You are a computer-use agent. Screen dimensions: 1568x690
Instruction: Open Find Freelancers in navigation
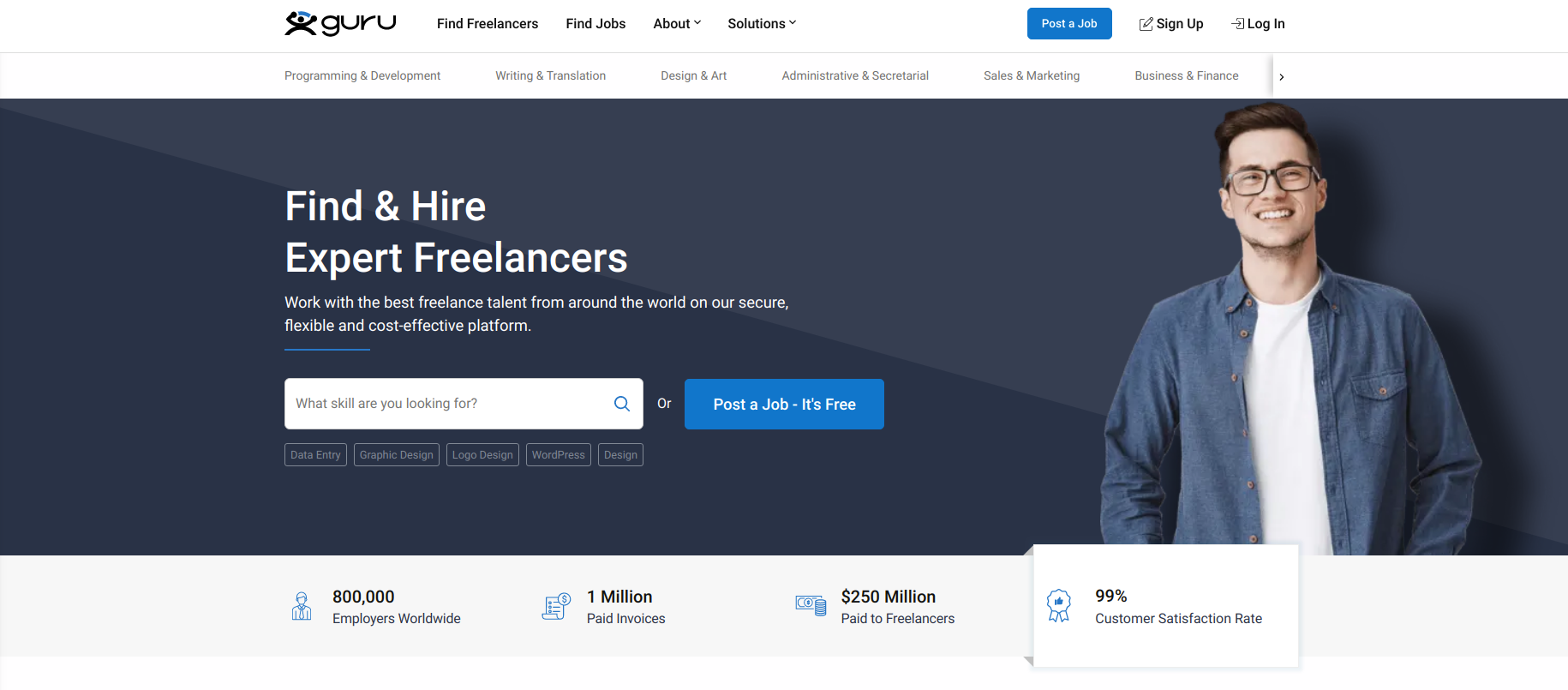tap(488, 24)
